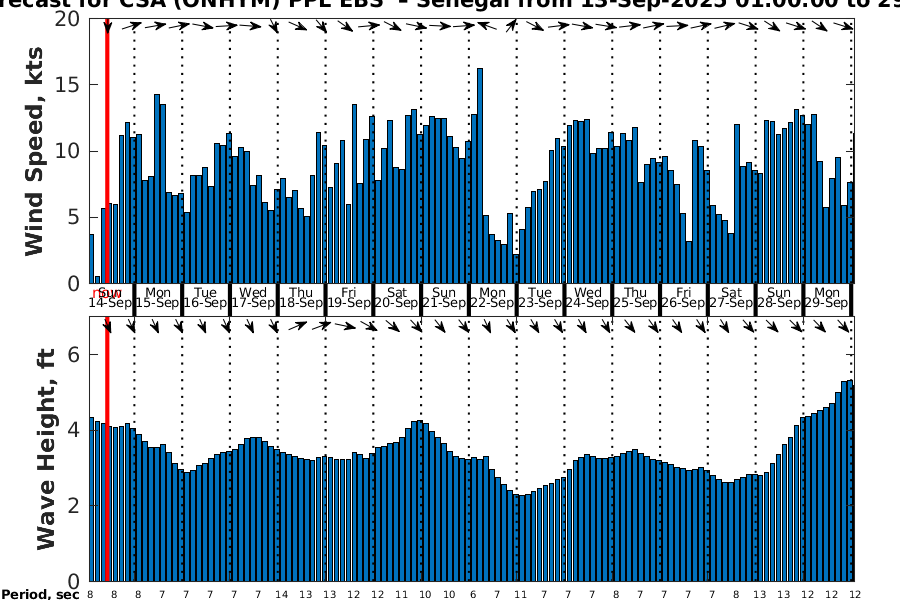Viewport: 900px width, 600px height.
Task: Click wind speed axis tick '20'
Action: (67, 19)
